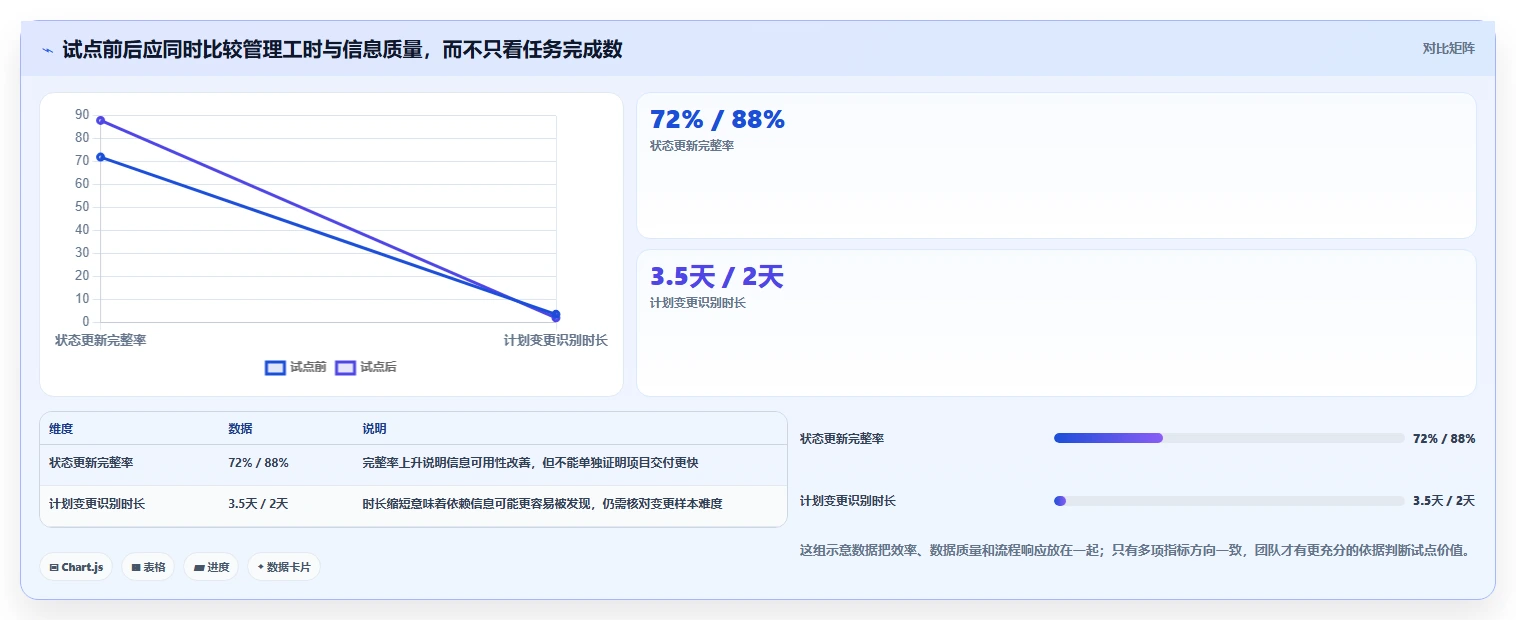The width and height of the screenshot is (1516, 620).
Task: Click the 0 y-axis tick label
Action: tap(86, 322)
